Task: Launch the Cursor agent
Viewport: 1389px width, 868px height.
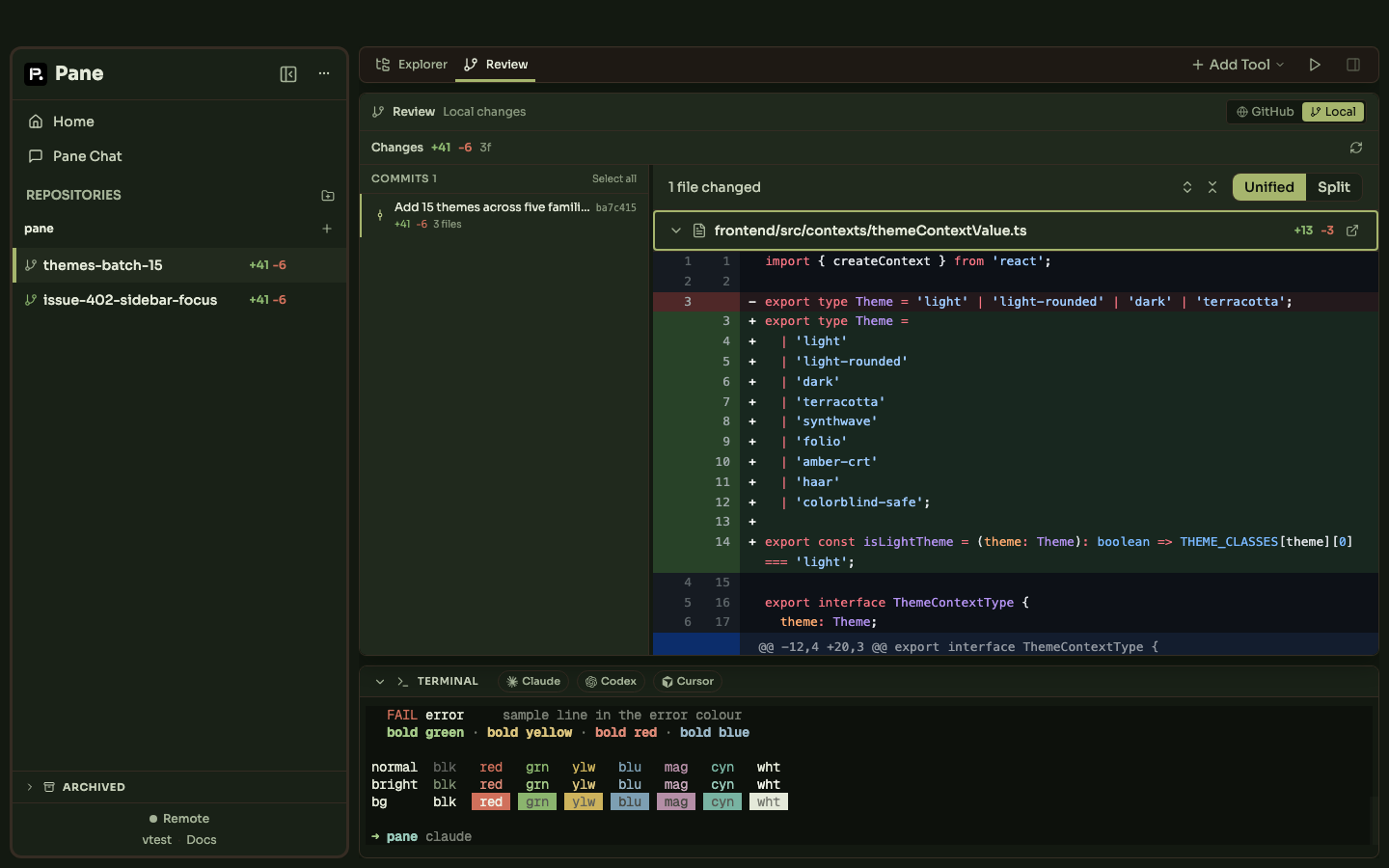Action: tap(688, 682)
